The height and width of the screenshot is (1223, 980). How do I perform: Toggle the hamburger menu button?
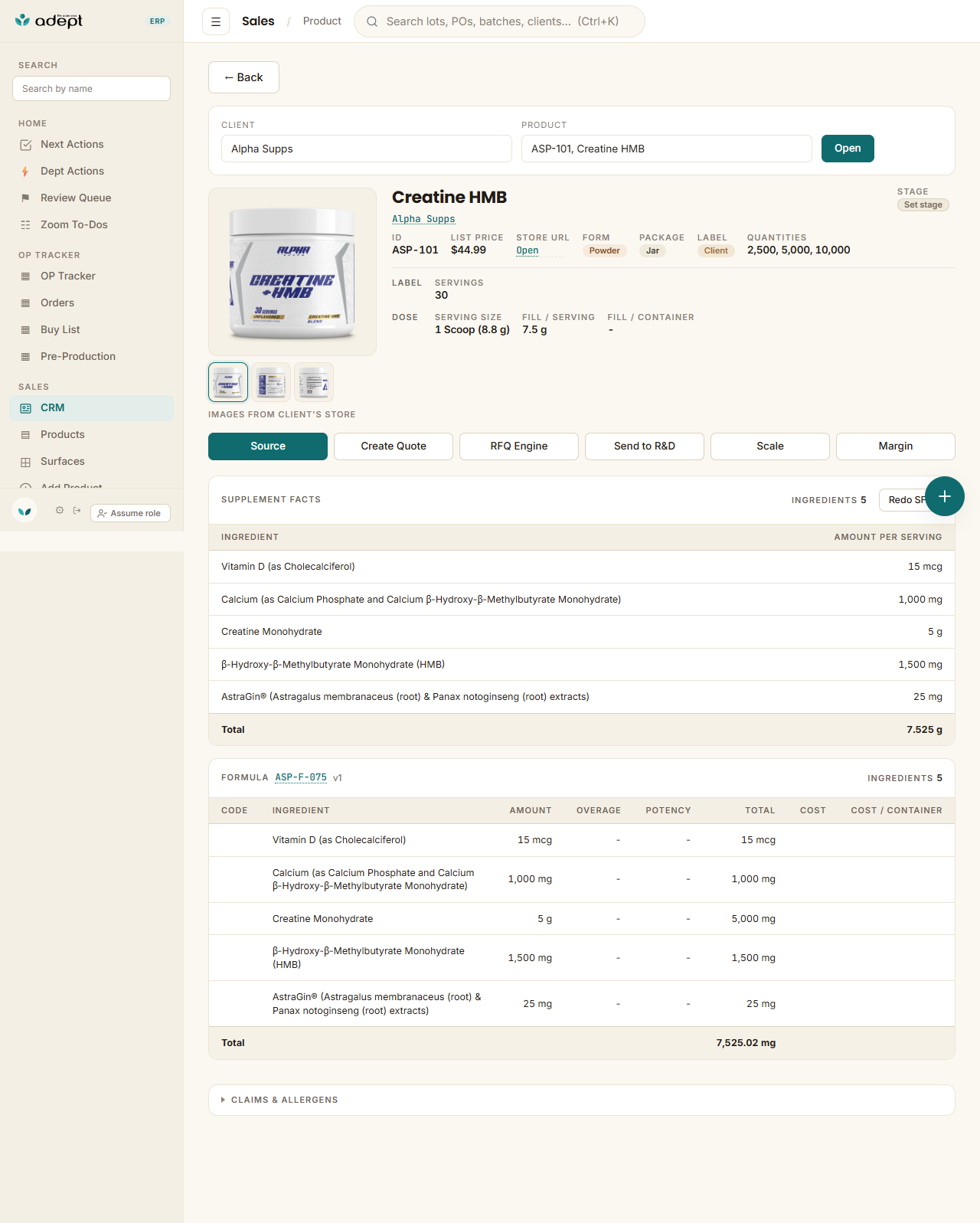click(216, 21)
